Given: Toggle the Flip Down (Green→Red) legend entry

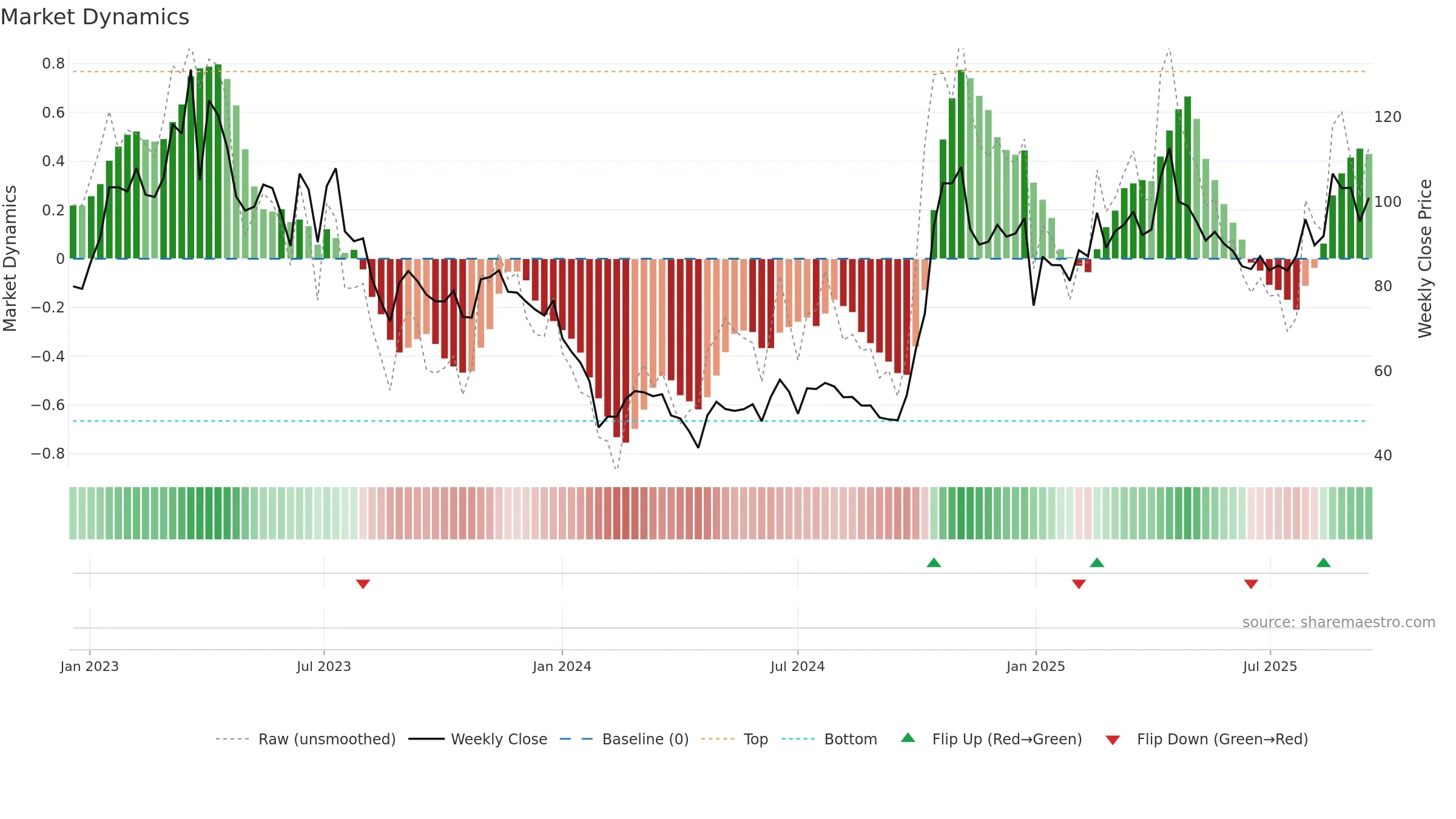Looking at the screenshot, I should point(1207,739).
